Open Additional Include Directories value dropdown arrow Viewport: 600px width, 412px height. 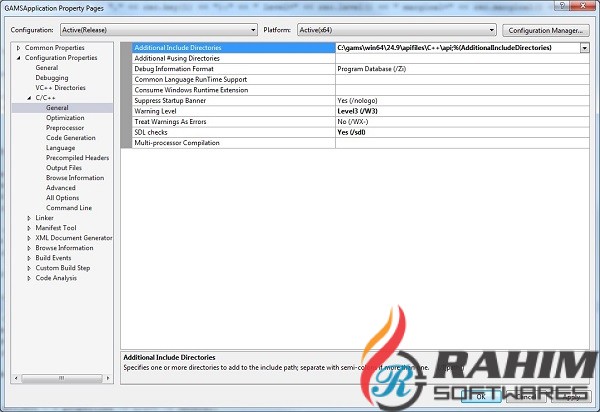(584, 48)
